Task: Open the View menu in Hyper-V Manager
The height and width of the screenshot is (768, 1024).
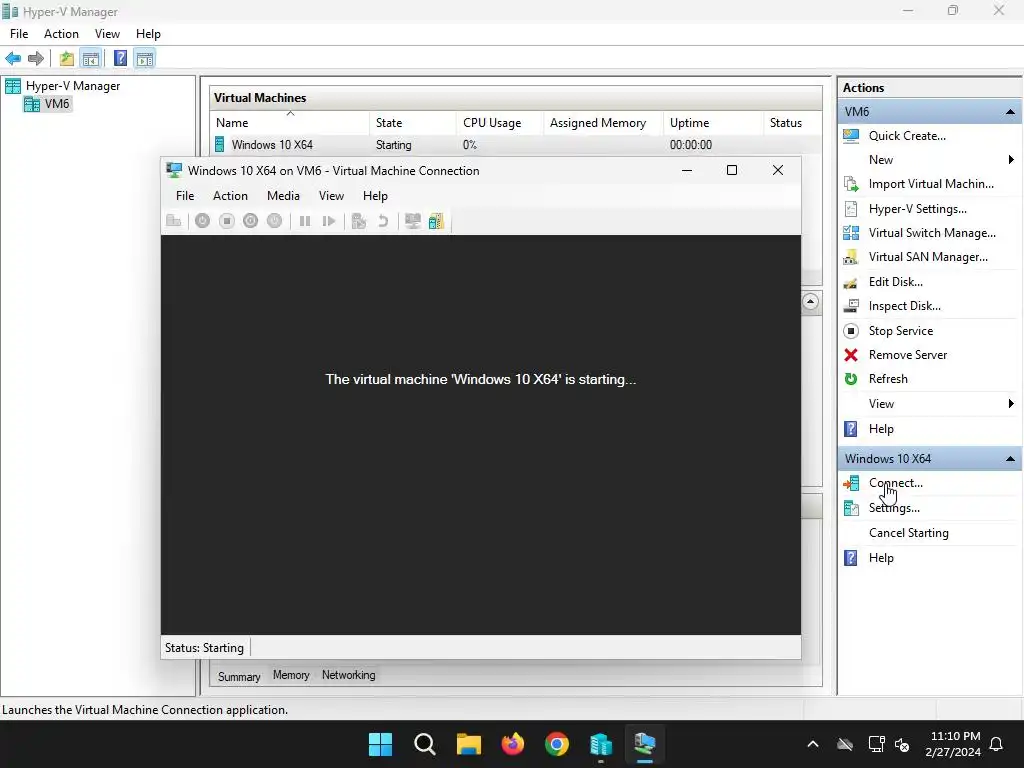Action: tap(107, 34)
